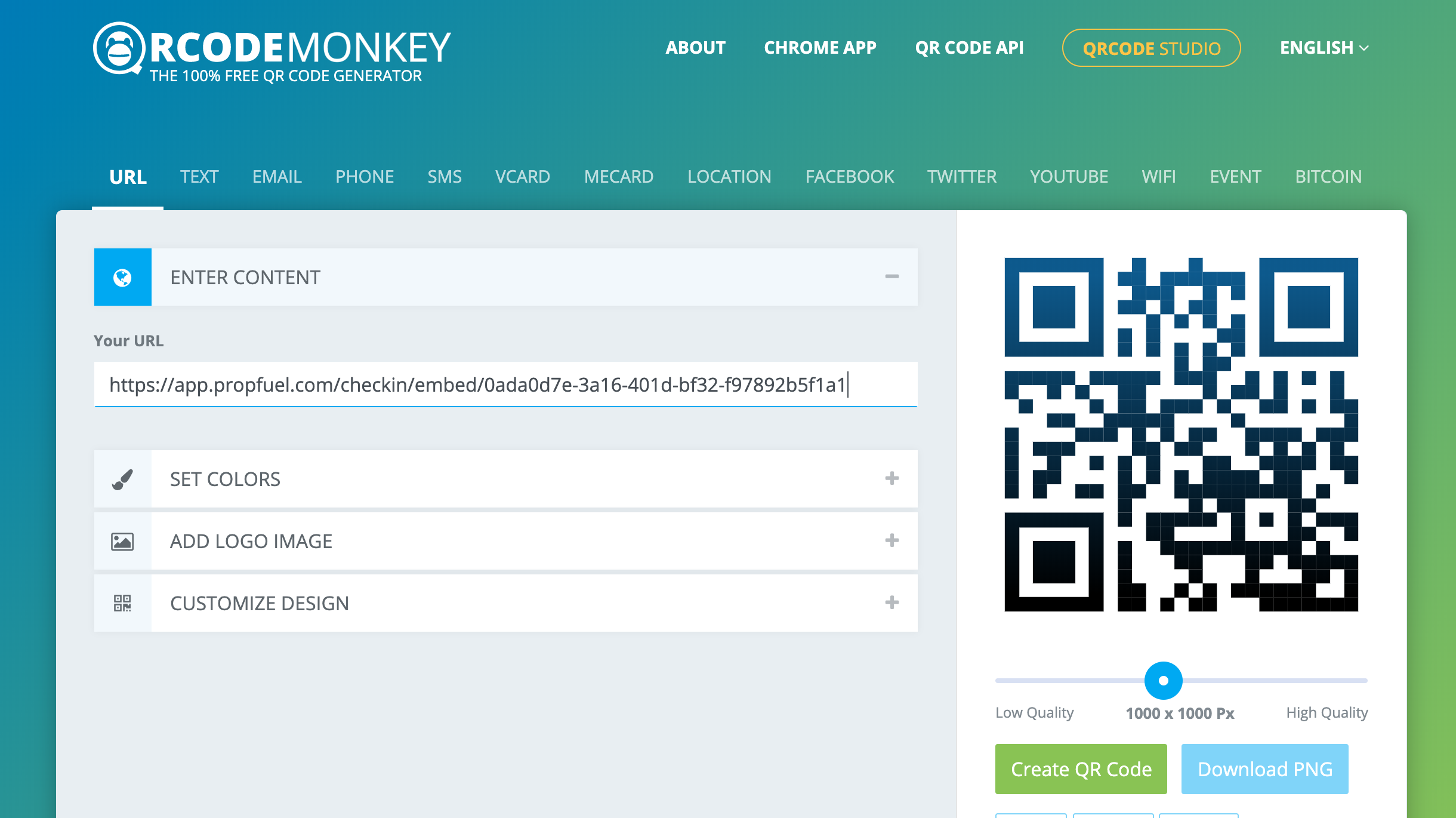Click the QRCODE STUDIO button
The height and width of the screenshot is (818, 1456).
tap(1152, 48)
